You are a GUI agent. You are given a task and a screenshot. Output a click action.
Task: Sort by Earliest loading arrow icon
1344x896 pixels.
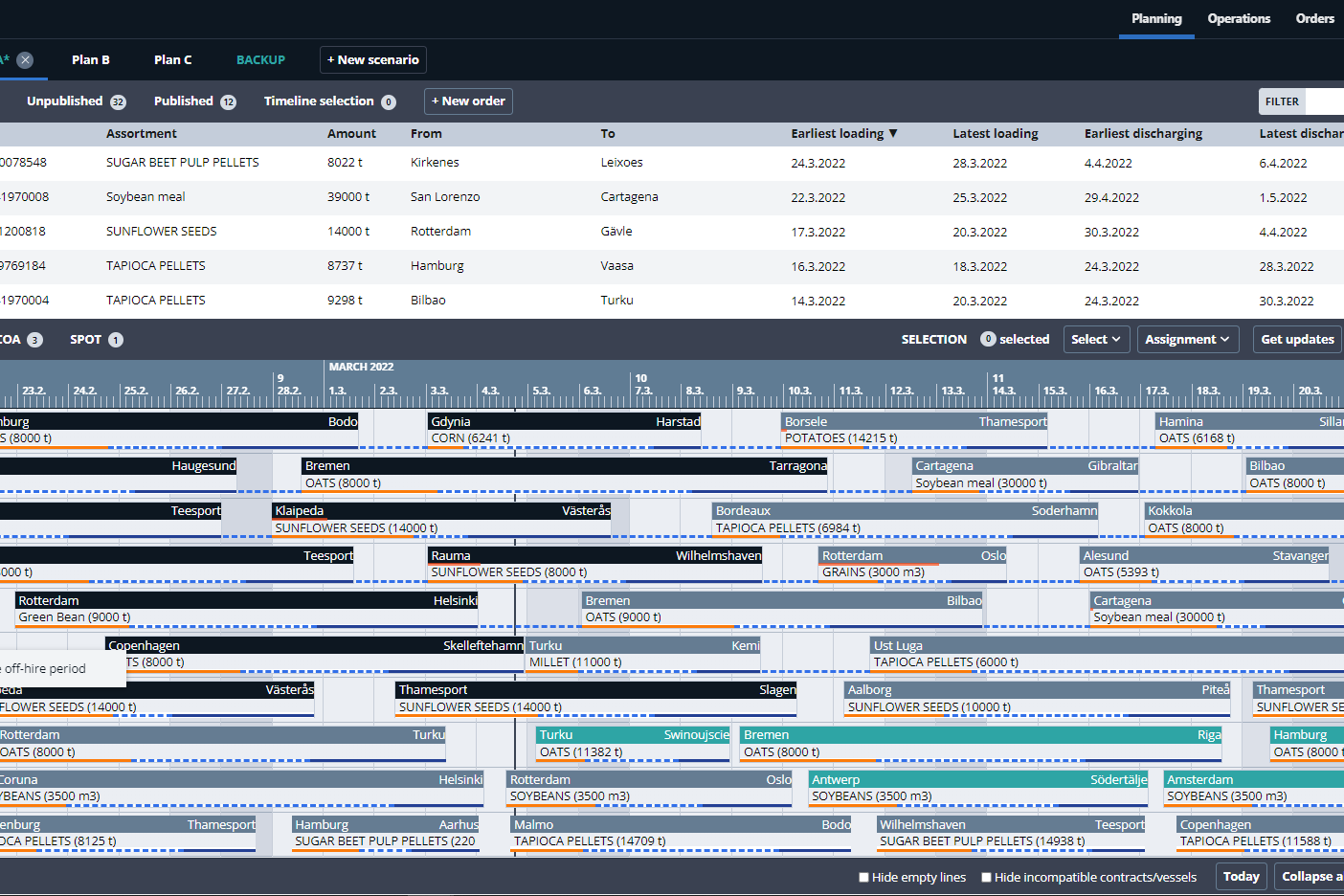click(893, 134)
